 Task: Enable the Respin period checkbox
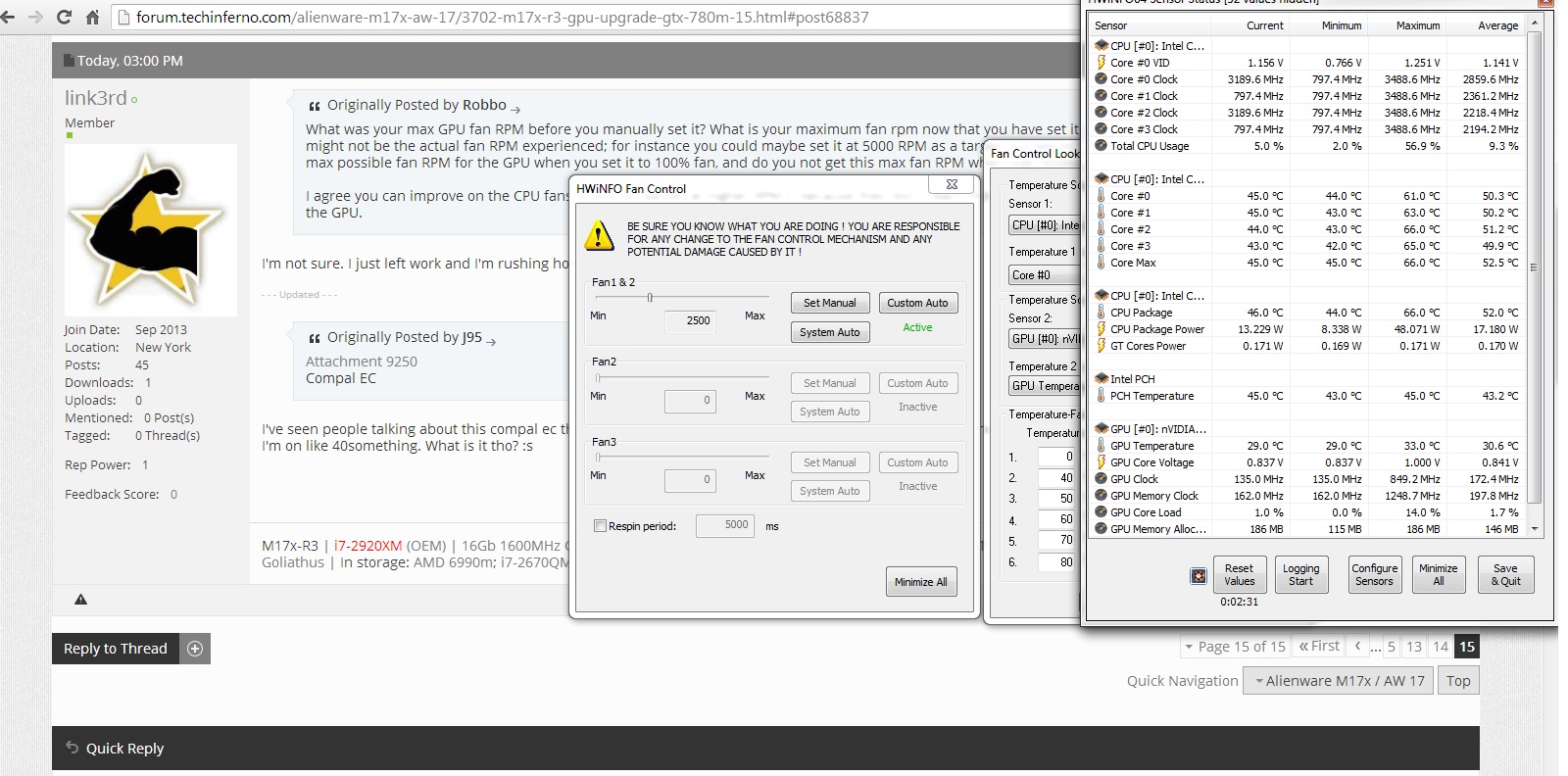[x=600, y=526]
